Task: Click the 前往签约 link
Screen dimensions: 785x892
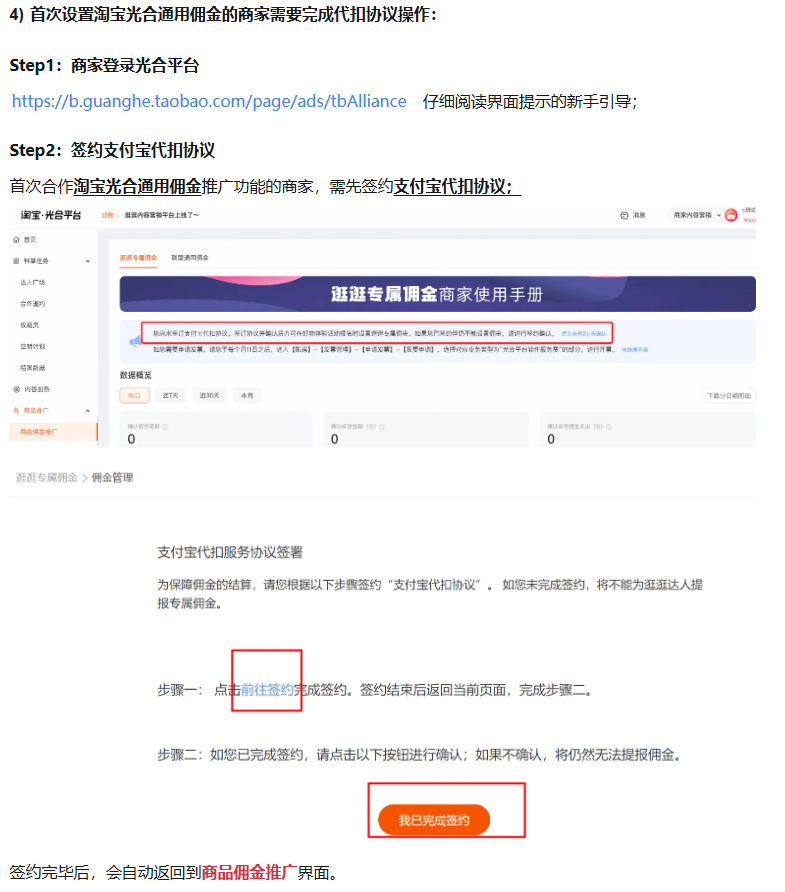Action: [x=267, y=690]
